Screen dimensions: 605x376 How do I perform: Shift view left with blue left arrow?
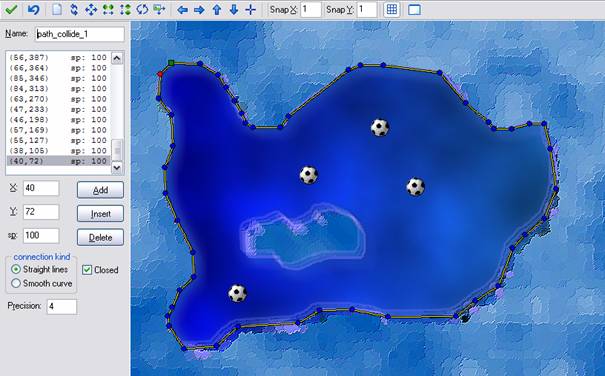(x=182, y=10)
